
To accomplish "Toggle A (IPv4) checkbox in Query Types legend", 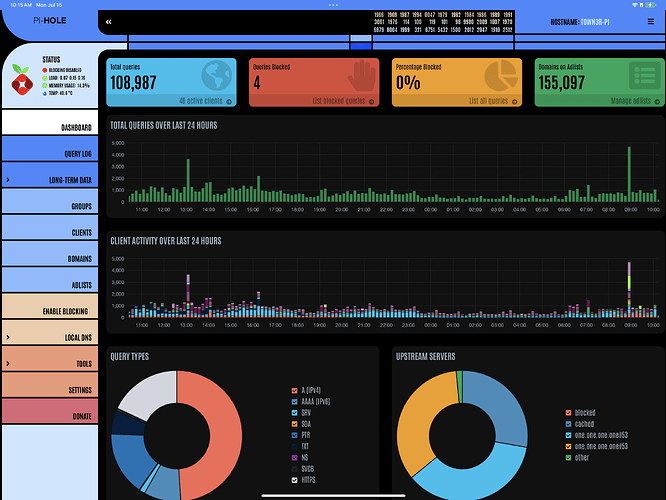I will (294, 389).
